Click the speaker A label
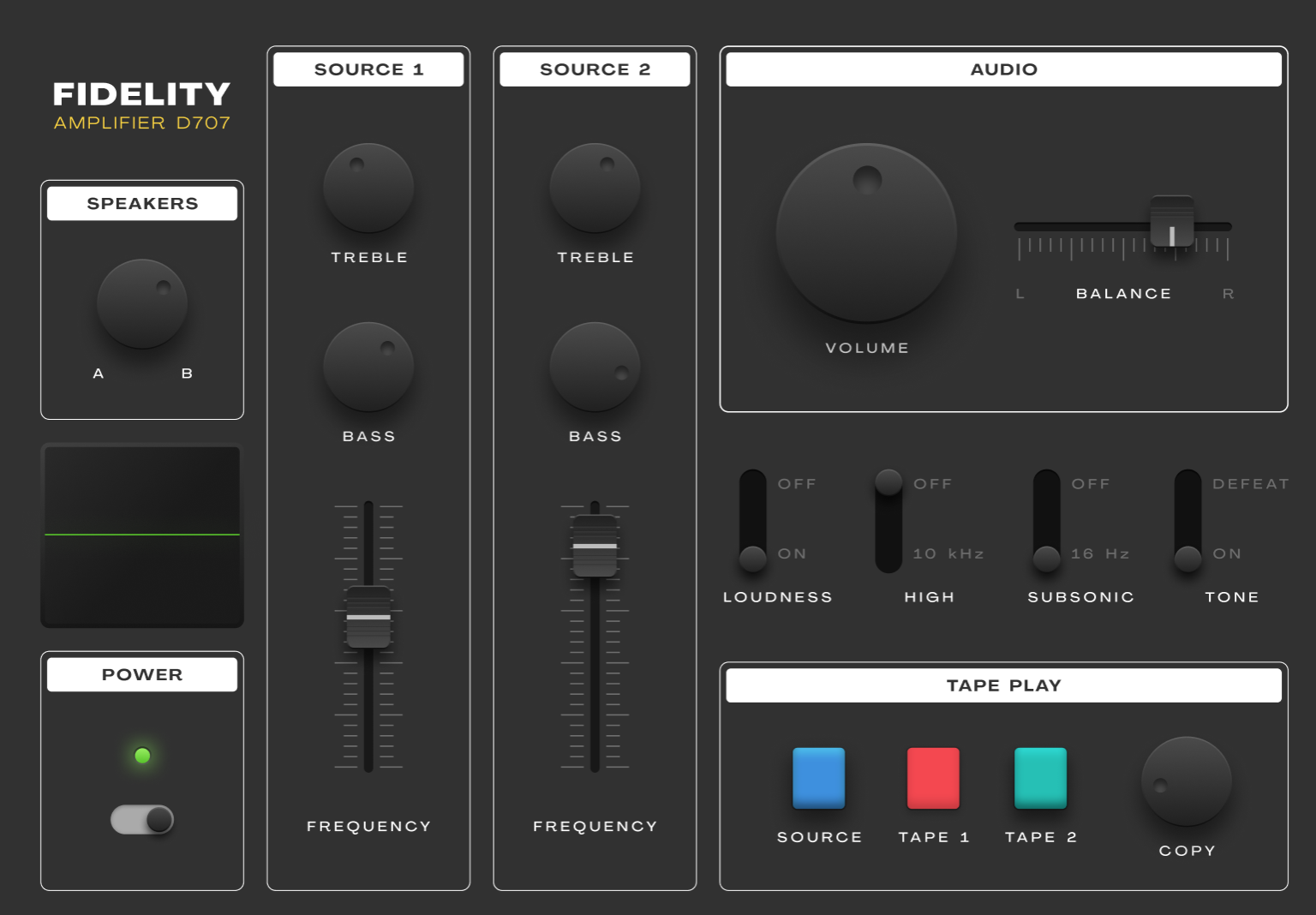This screenshot has height=915, width=1316. point(99,374)
